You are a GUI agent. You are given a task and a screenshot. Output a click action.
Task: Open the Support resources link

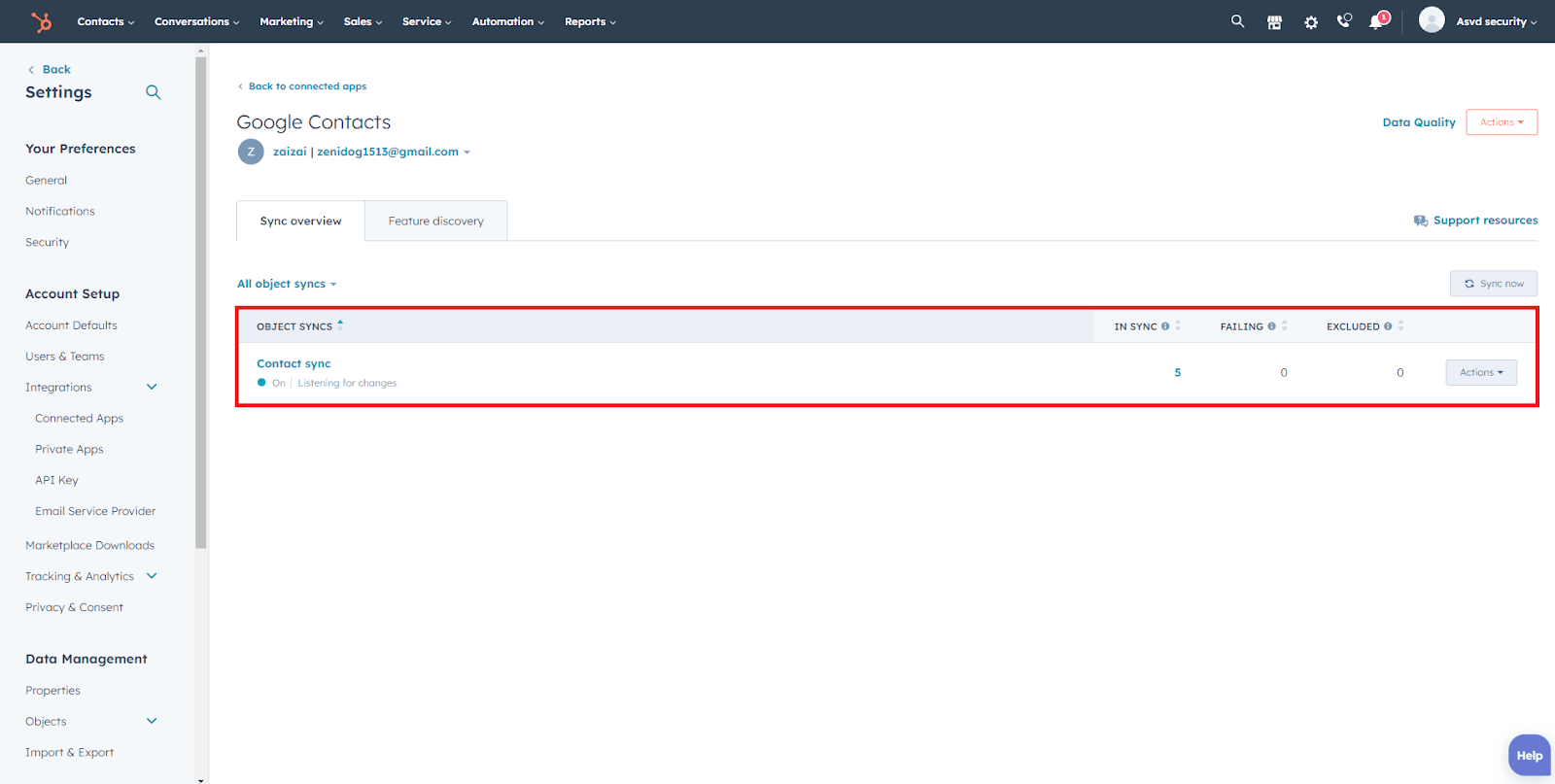[1485, 221]
